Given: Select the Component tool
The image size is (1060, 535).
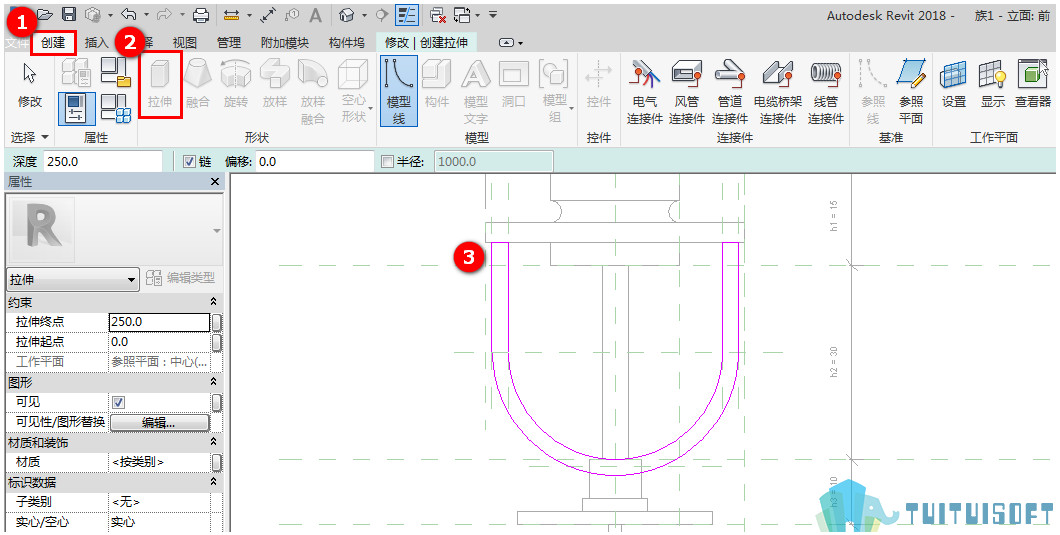Looking at the screenshot, I should 437,84.
